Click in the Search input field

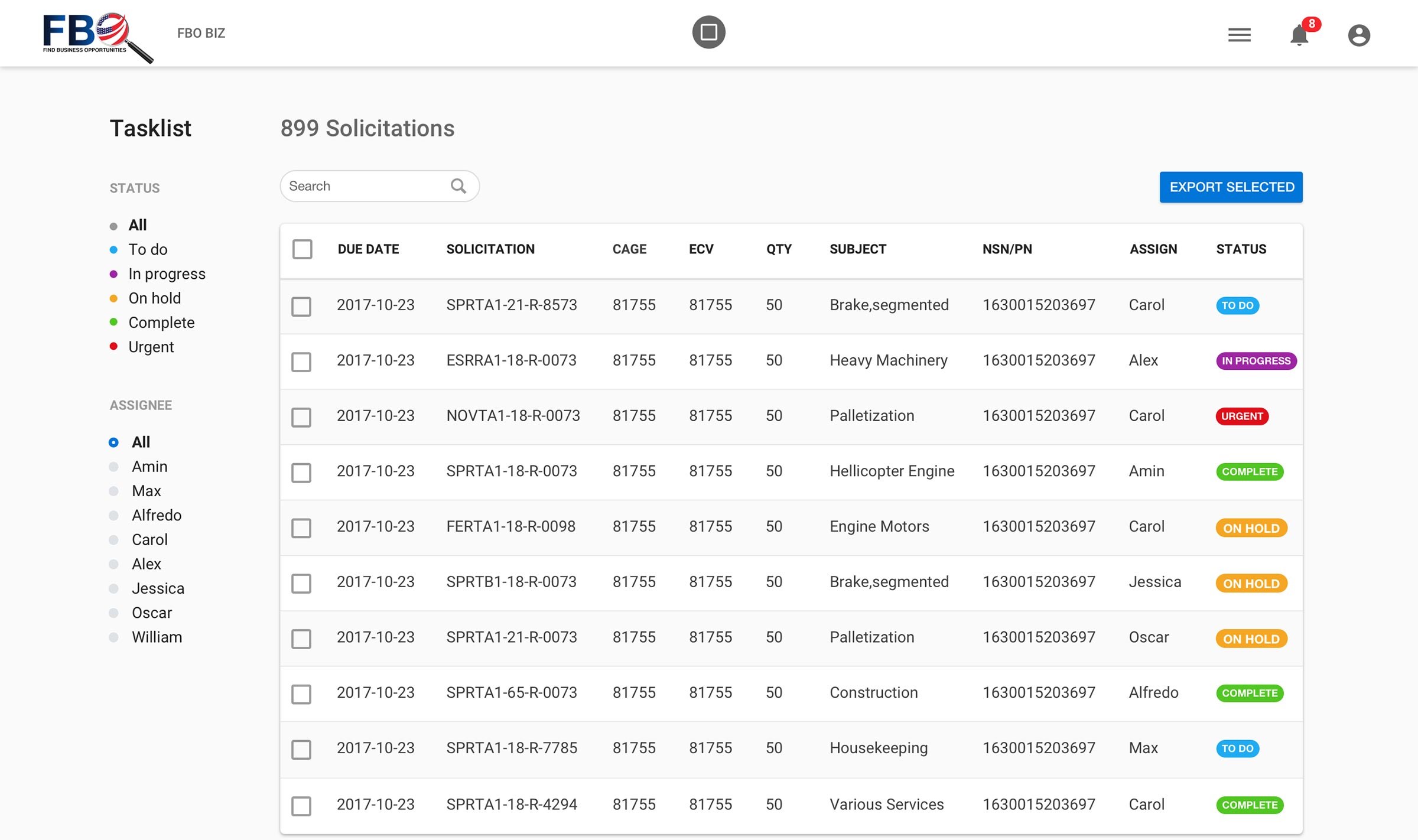click(379, 186)
